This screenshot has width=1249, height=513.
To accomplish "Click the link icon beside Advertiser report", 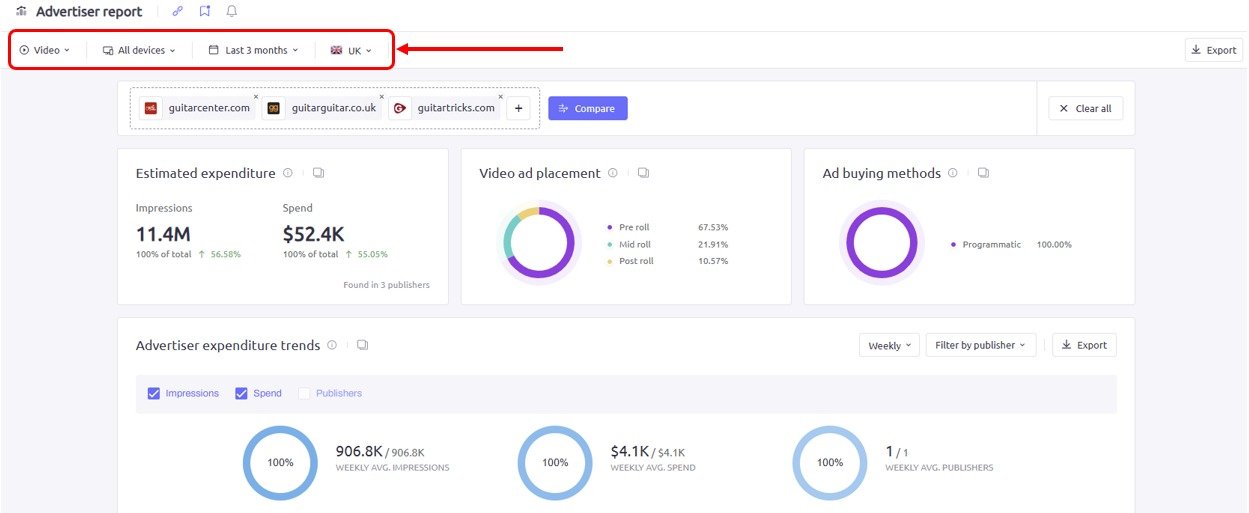I will (x=178, y=12).
